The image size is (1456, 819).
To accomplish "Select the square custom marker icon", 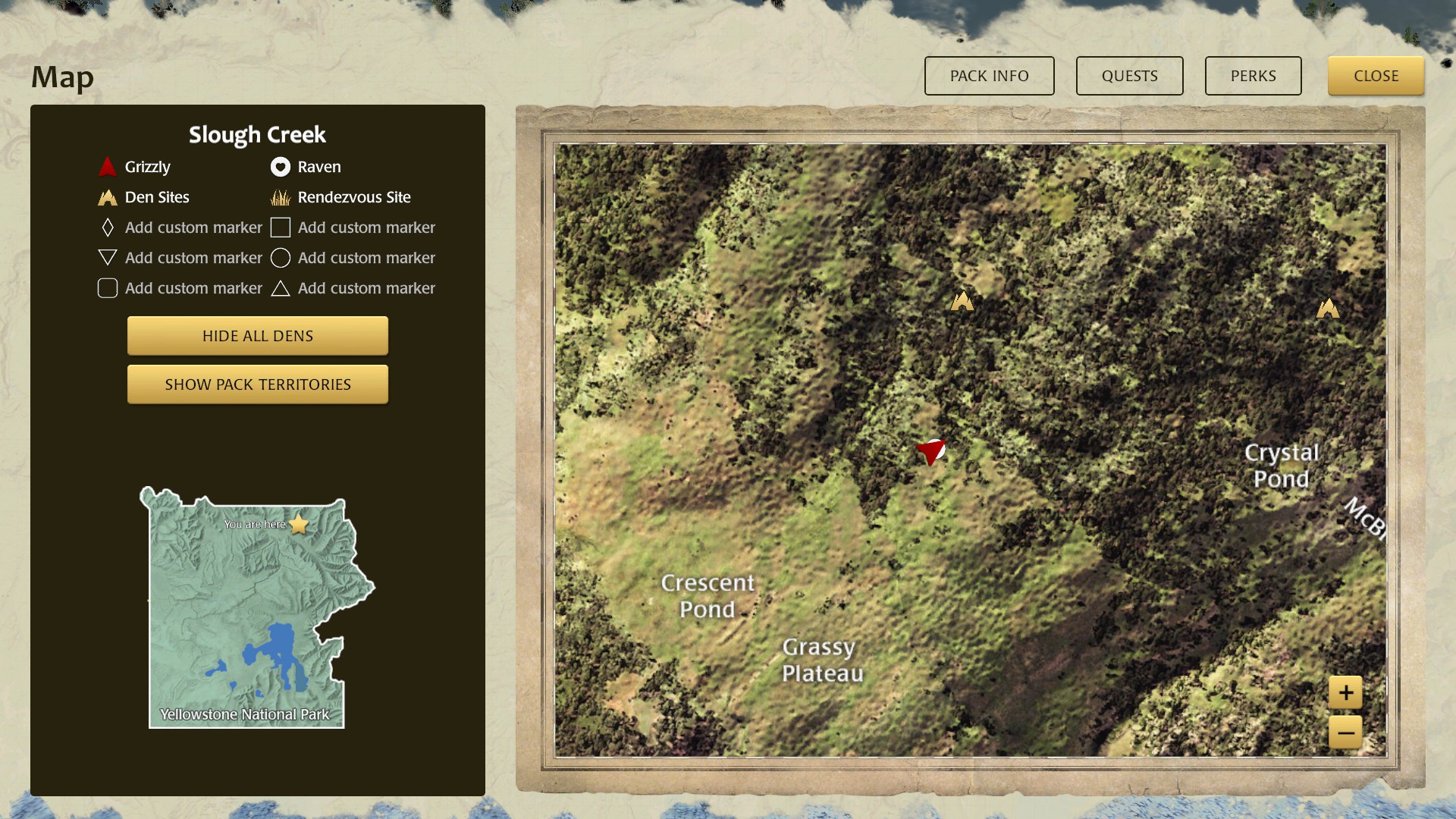I will 281,227.
